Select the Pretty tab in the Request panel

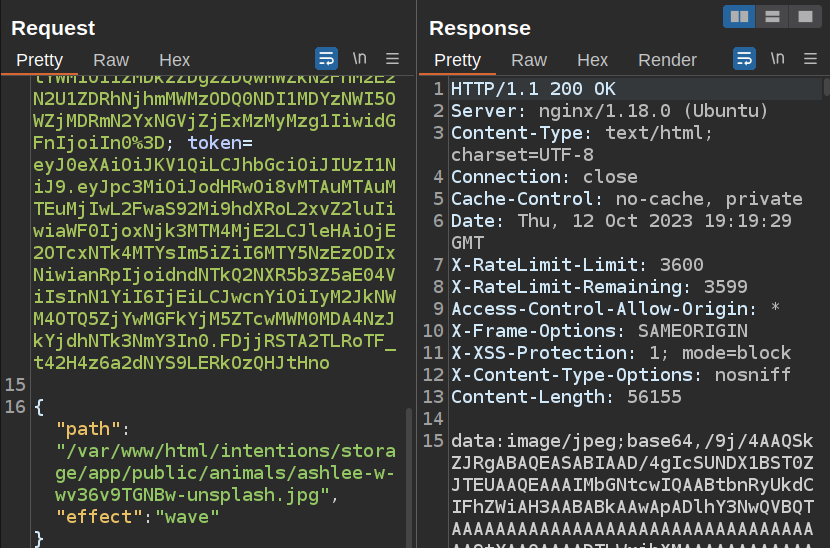pos(39,60)
